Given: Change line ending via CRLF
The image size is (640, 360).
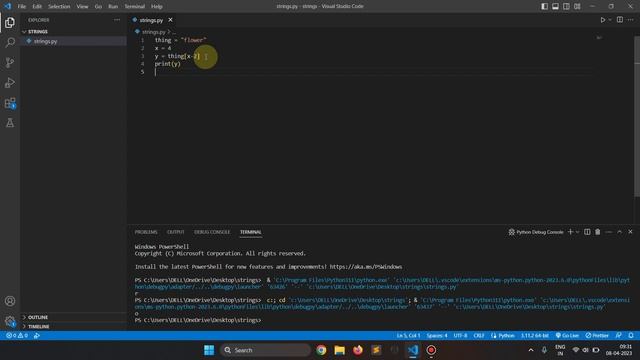Looking at the screenshot, I should (479, 336).
